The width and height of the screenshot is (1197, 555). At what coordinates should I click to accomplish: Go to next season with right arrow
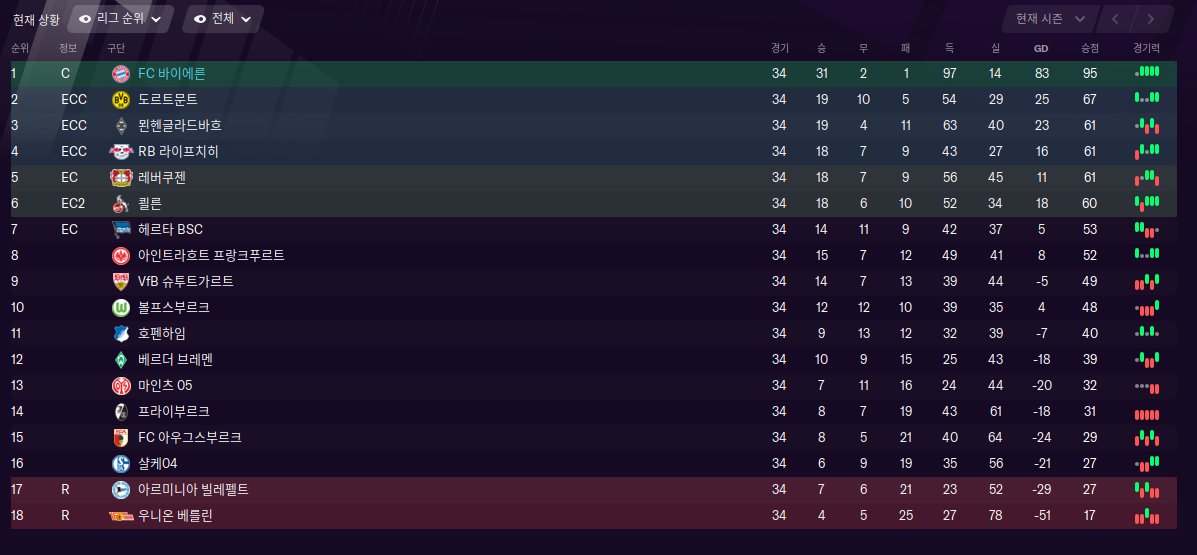click(x=1151, y=19)
